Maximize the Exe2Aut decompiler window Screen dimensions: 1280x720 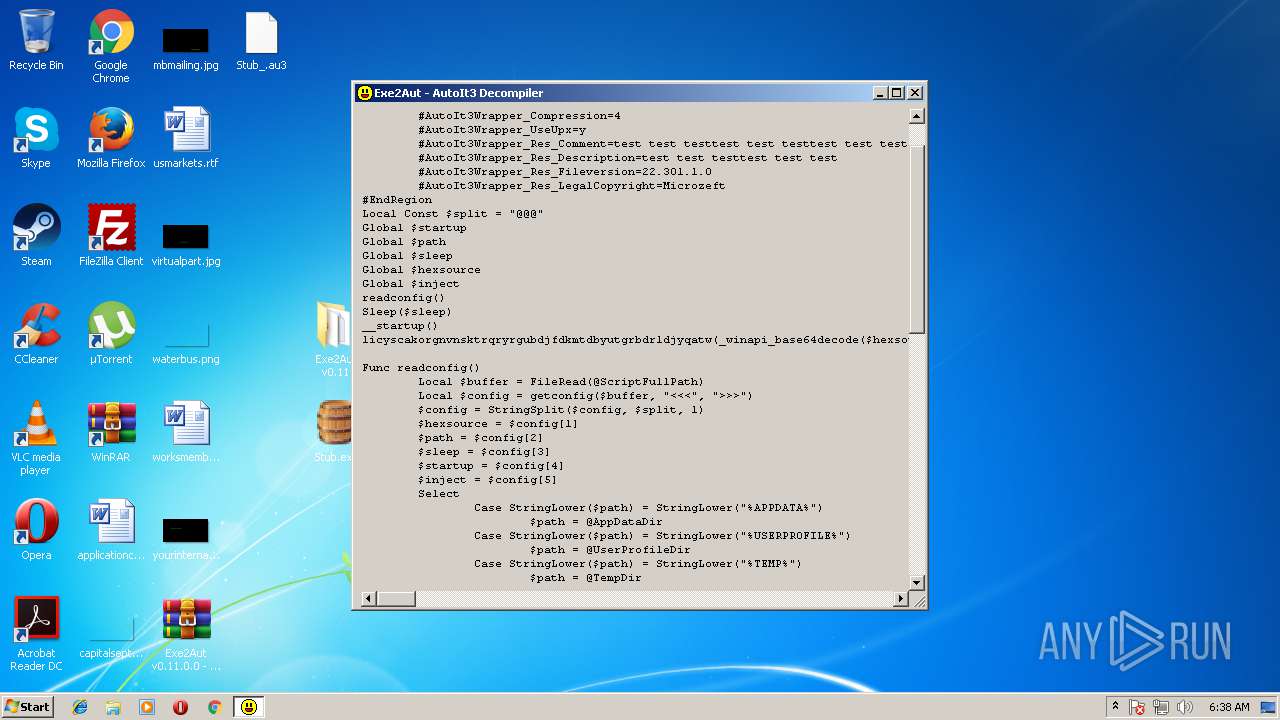tap(897, 93)
